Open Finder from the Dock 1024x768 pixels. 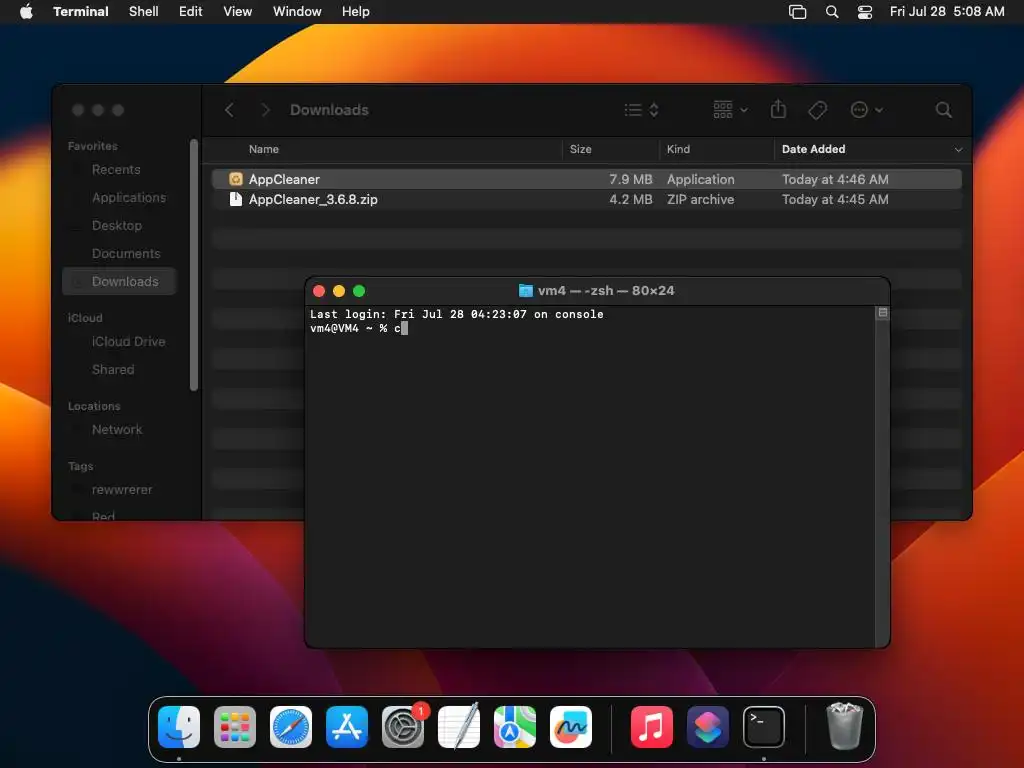click(x=179, y=727)
